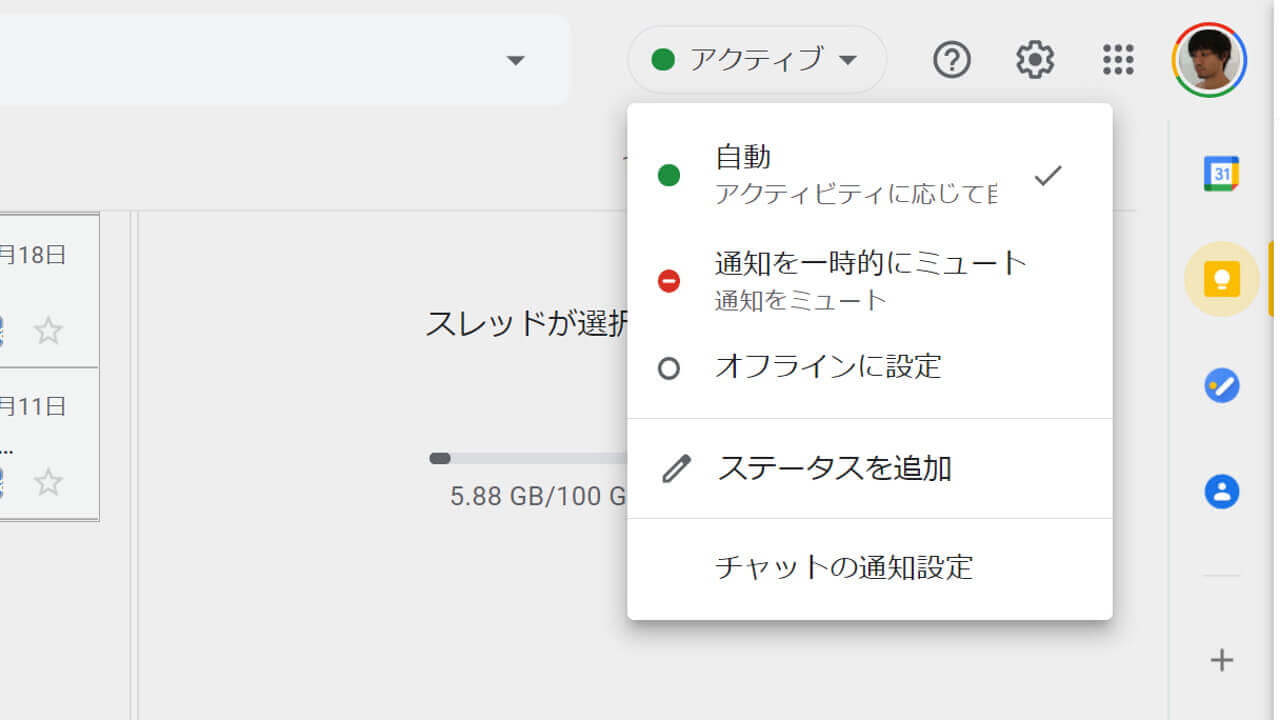Star the conversation from 月18日
The image size is (1280, 720).
[x=47, y=330]
